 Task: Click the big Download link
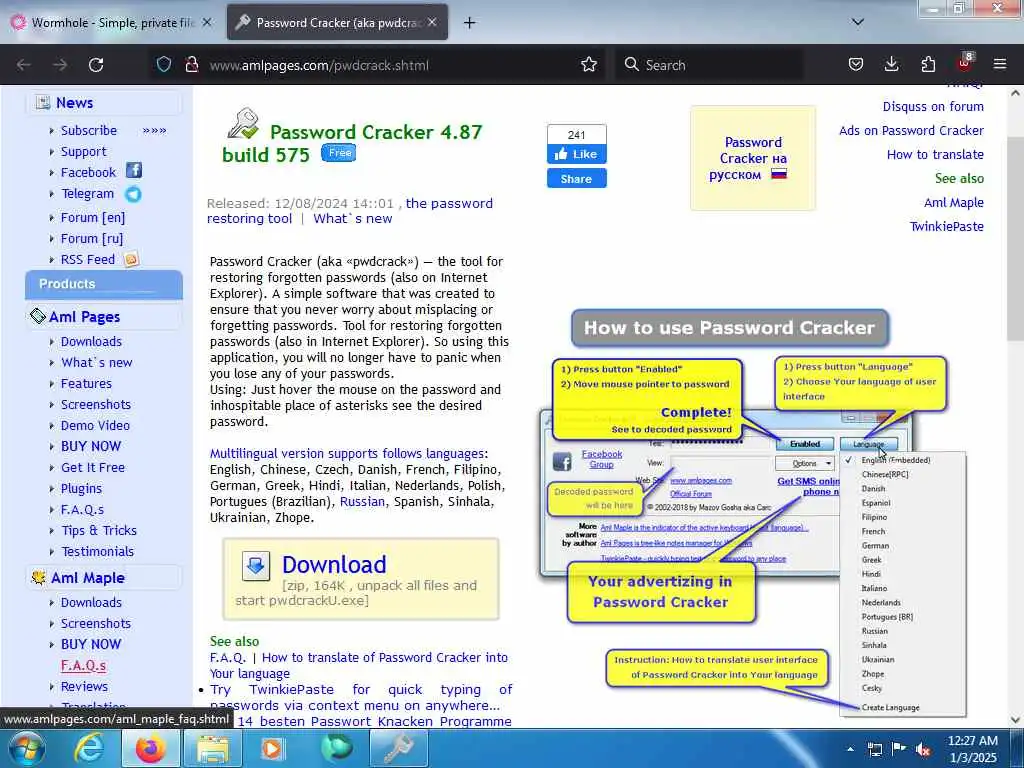(x=334, y=564)
